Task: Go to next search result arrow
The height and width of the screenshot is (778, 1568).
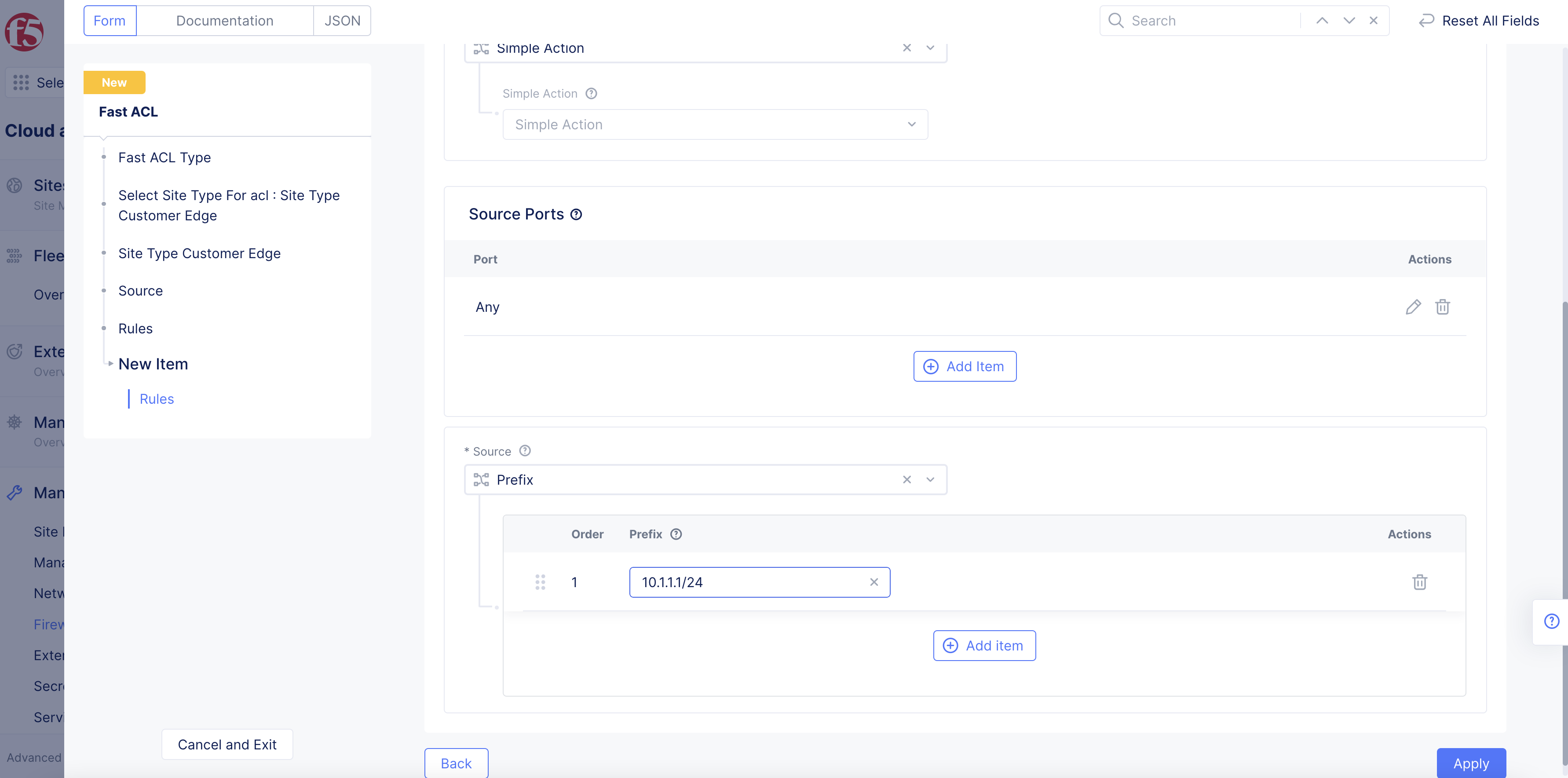Action: coord(1349,21)
